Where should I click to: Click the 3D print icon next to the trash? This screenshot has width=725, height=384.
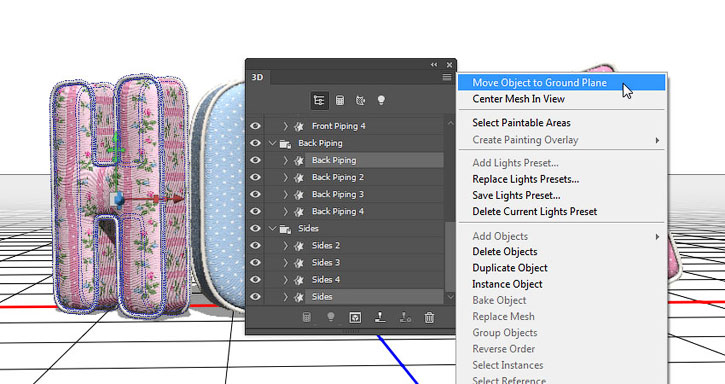[405, 317]
